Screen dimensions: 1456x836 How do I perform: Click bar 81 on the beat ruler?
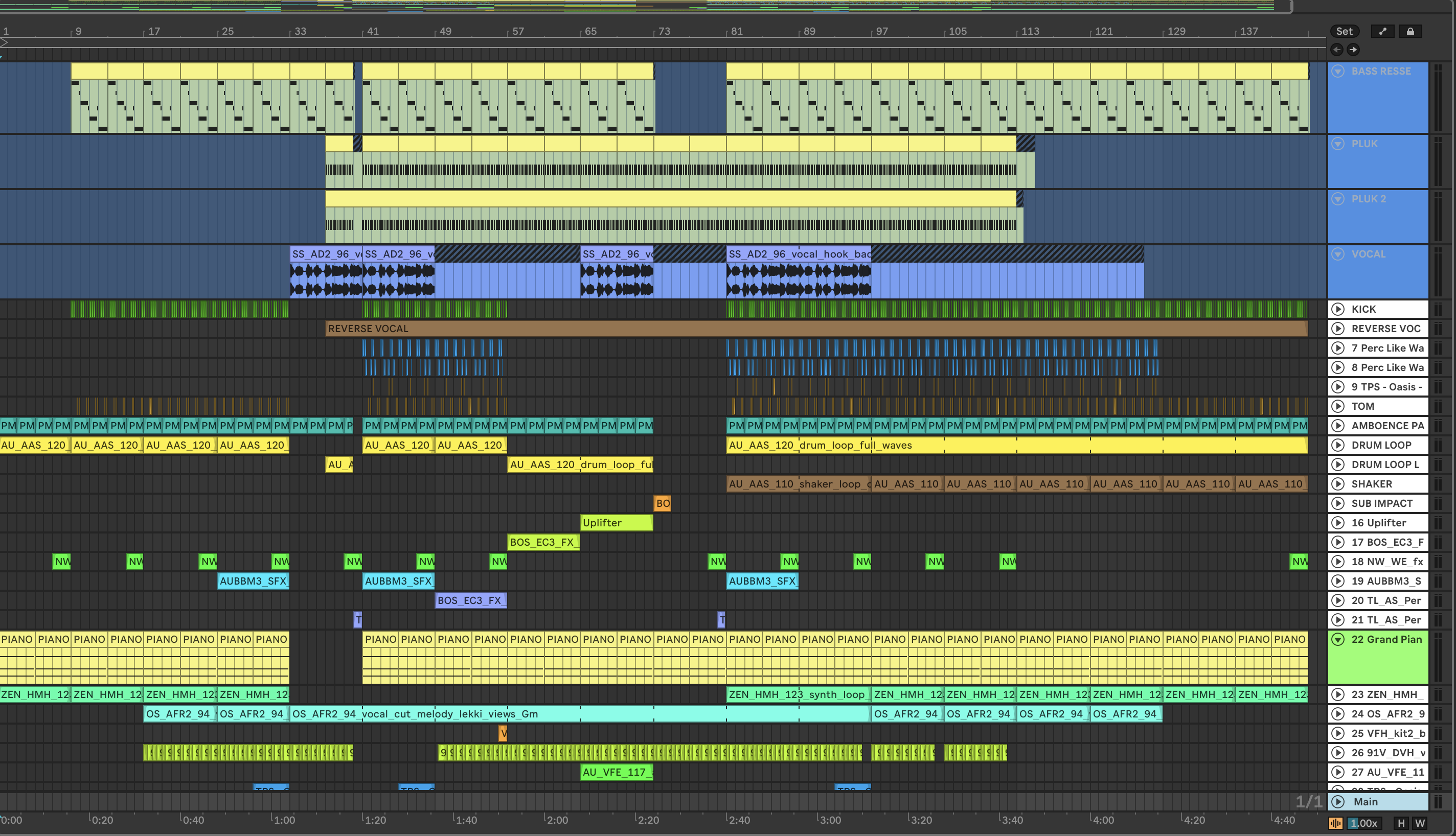coord(736,32)
